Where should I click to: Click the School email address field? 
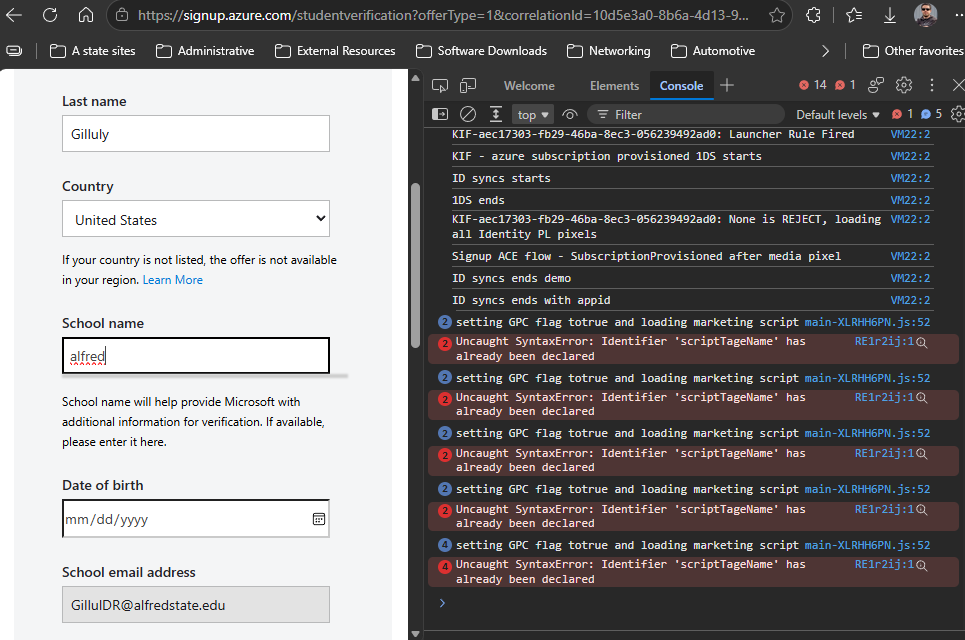tap(196, 604)
